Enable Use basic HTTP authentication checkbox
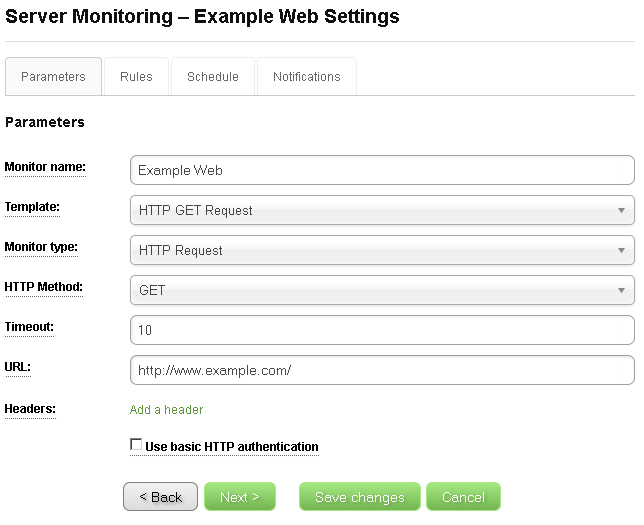Screen dimensions: 644x525 click(x=136, y=445)
